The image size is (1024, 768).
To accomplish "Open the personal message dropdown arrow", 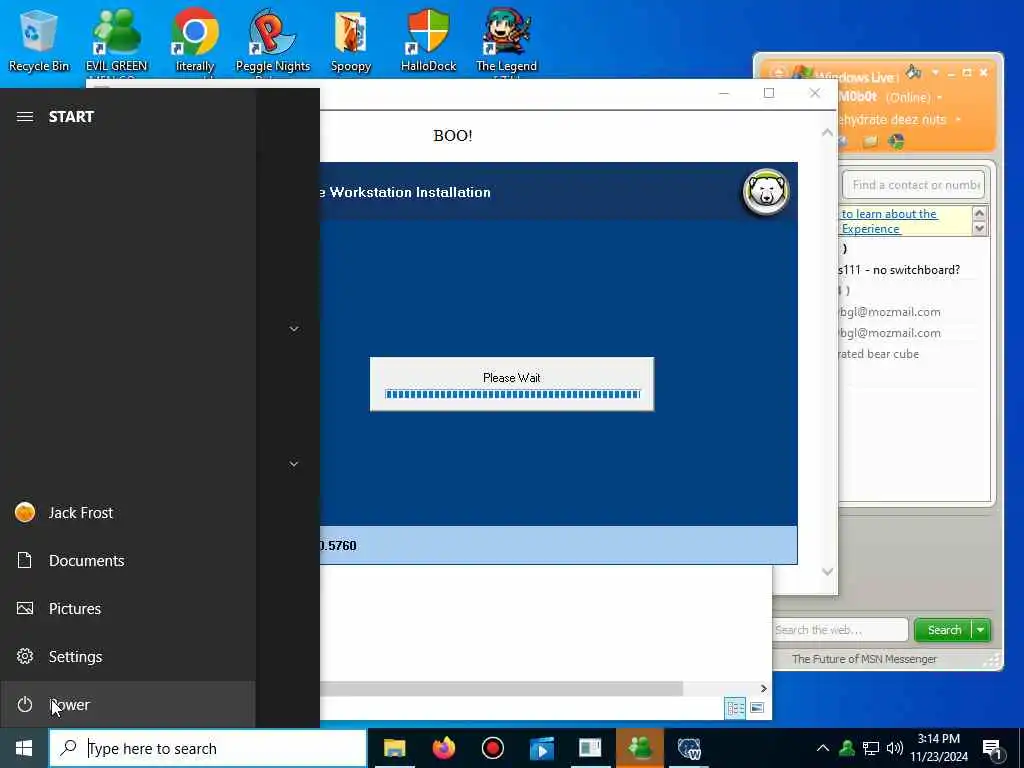I will tap(958, 120).
